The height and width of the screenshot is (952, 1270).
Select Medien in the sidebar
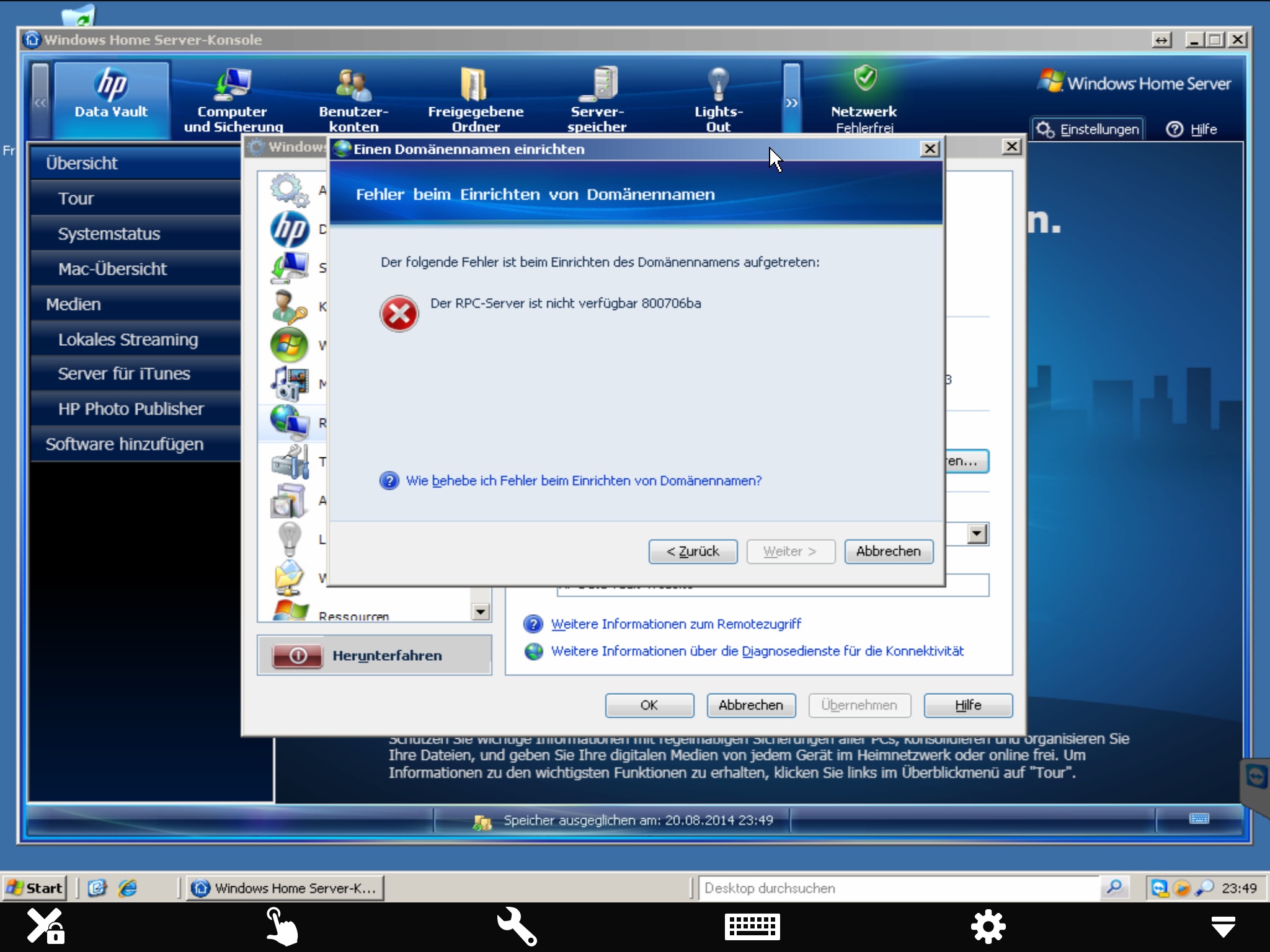click(x=135, y=304)
